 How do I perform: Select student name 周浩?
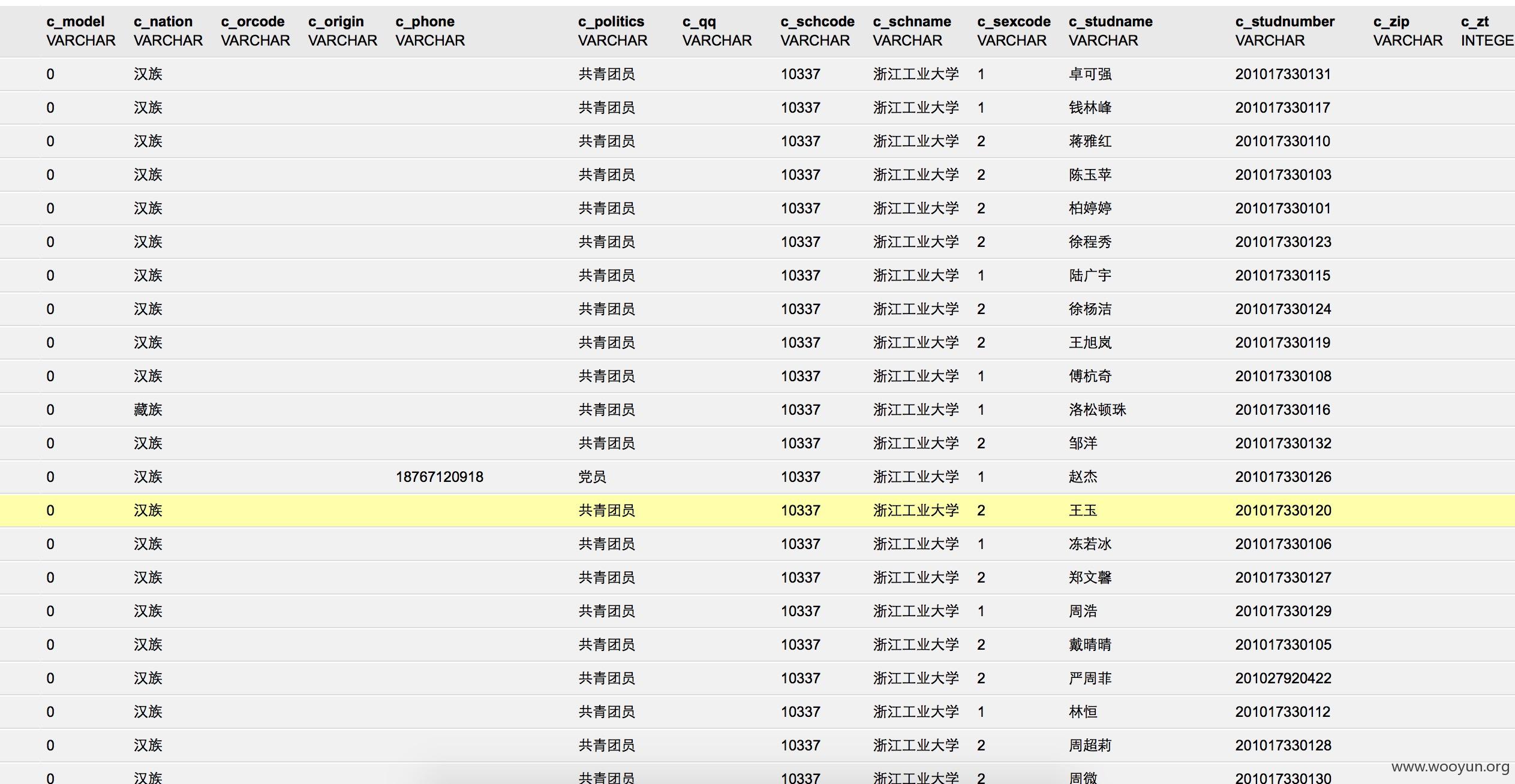(x=1083, y=611)
